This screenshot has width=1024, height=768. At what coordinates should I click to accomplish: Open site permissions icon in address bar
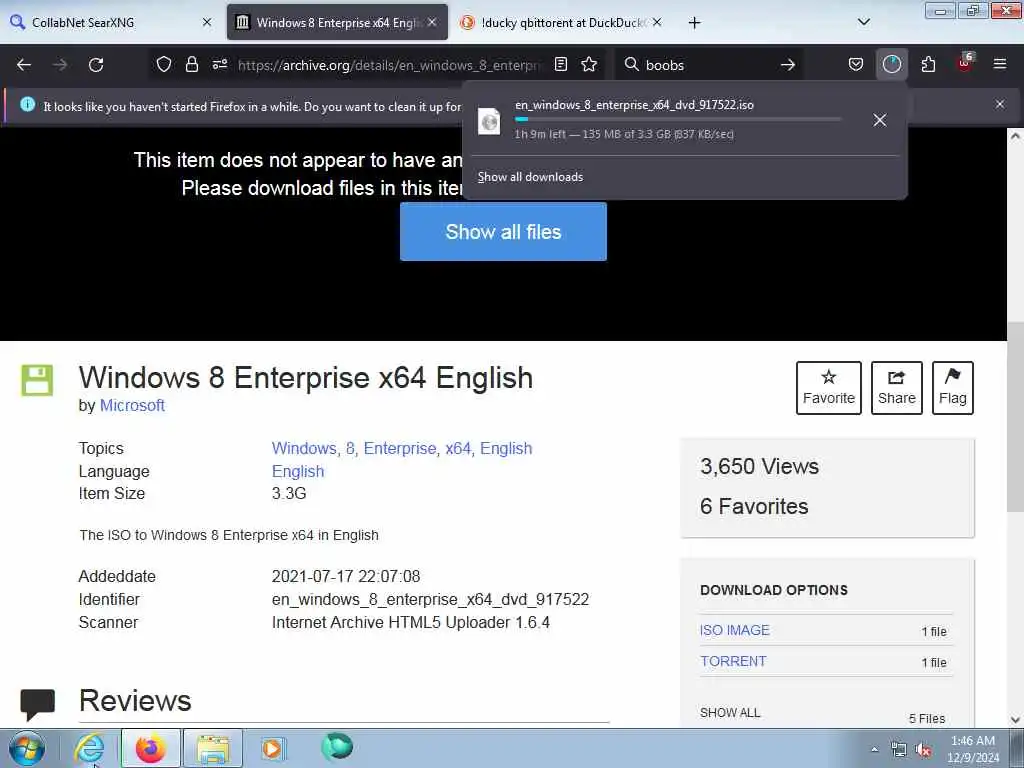[219, 65]
